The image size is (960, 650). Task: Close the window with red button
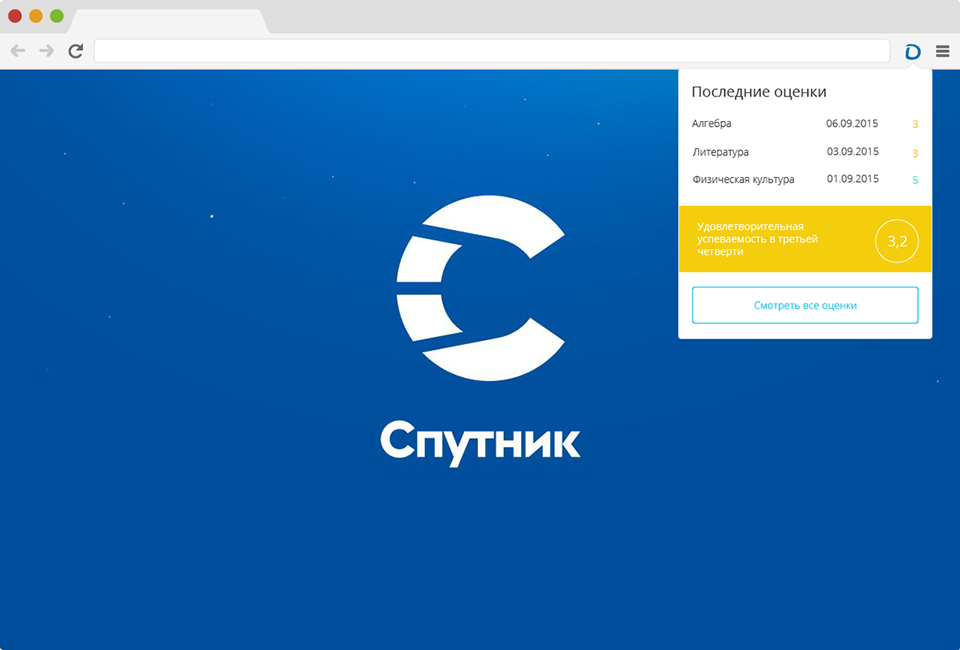(15, 16)
